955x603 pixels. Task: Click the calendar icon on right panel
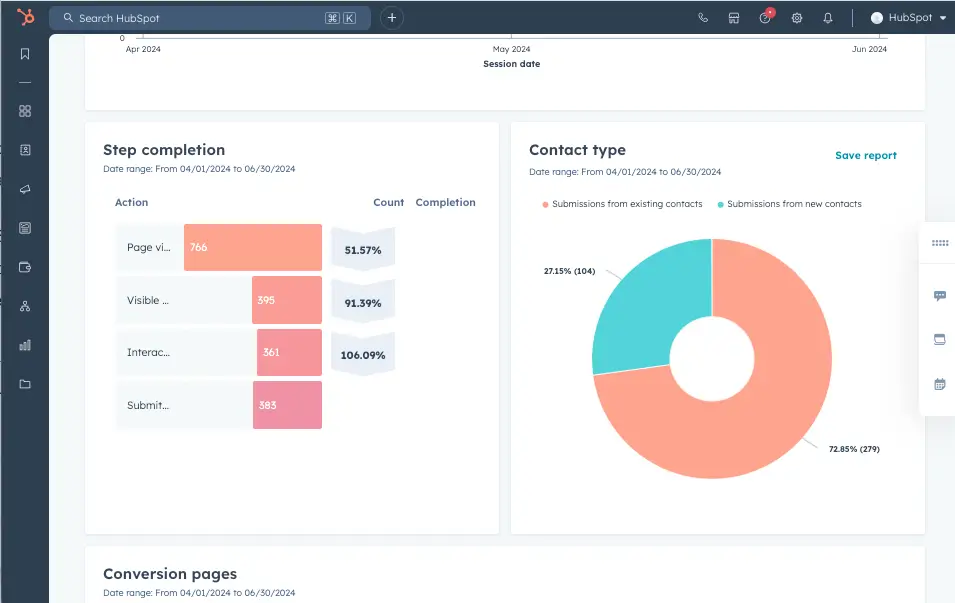(x=939, y=384)
